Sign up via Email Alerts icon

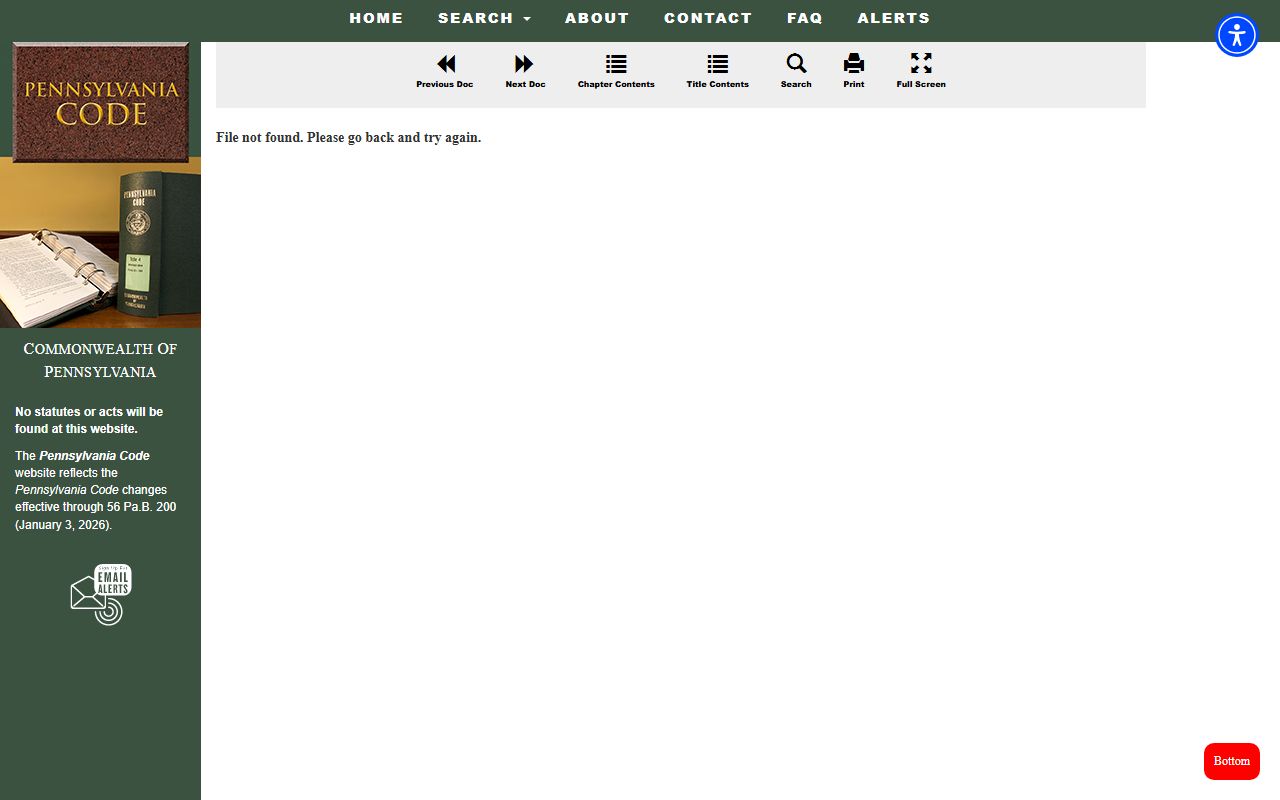tap(101, 594)
